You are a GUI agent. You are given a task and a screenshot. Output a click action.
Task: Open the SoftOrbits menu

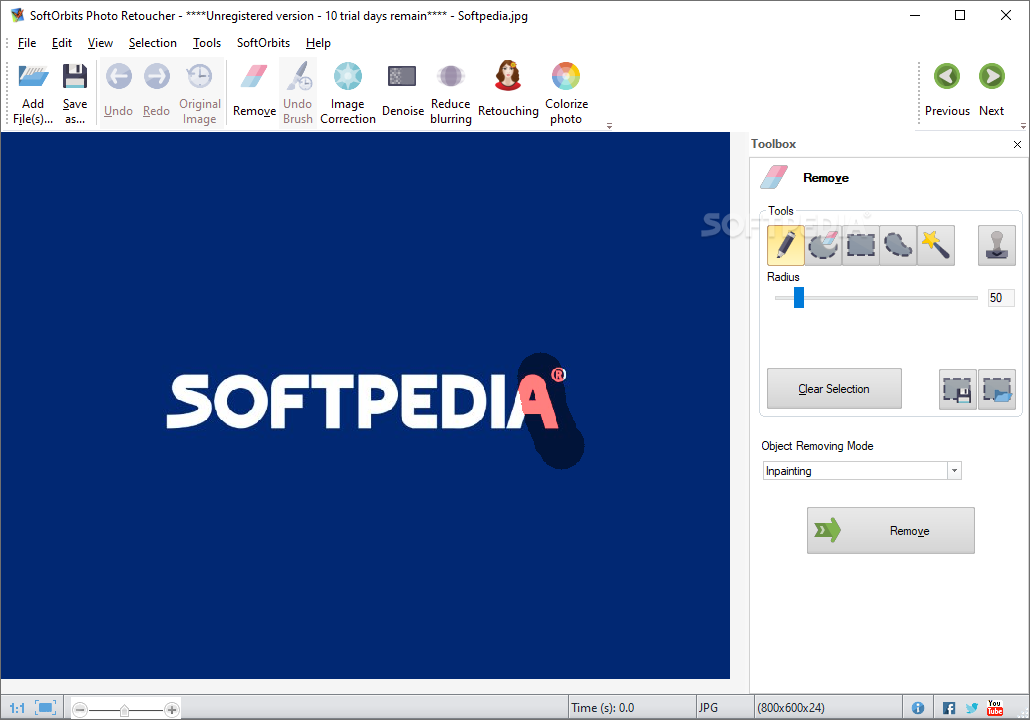(263, 43)
